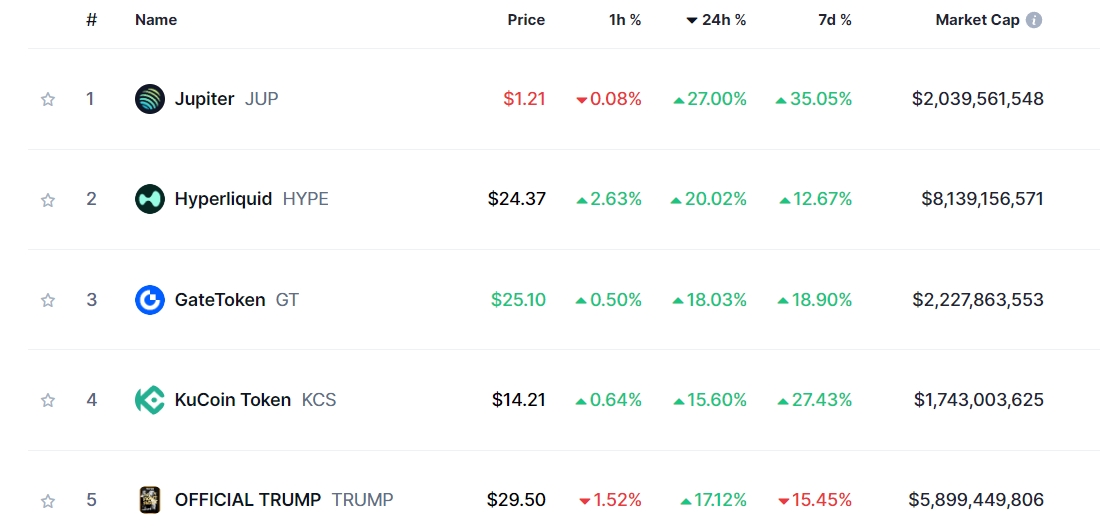This screenshot has width=1100, height=532.
Task: Star the OFFICIAL TRUMP row
Action: (x=48, y=501)
